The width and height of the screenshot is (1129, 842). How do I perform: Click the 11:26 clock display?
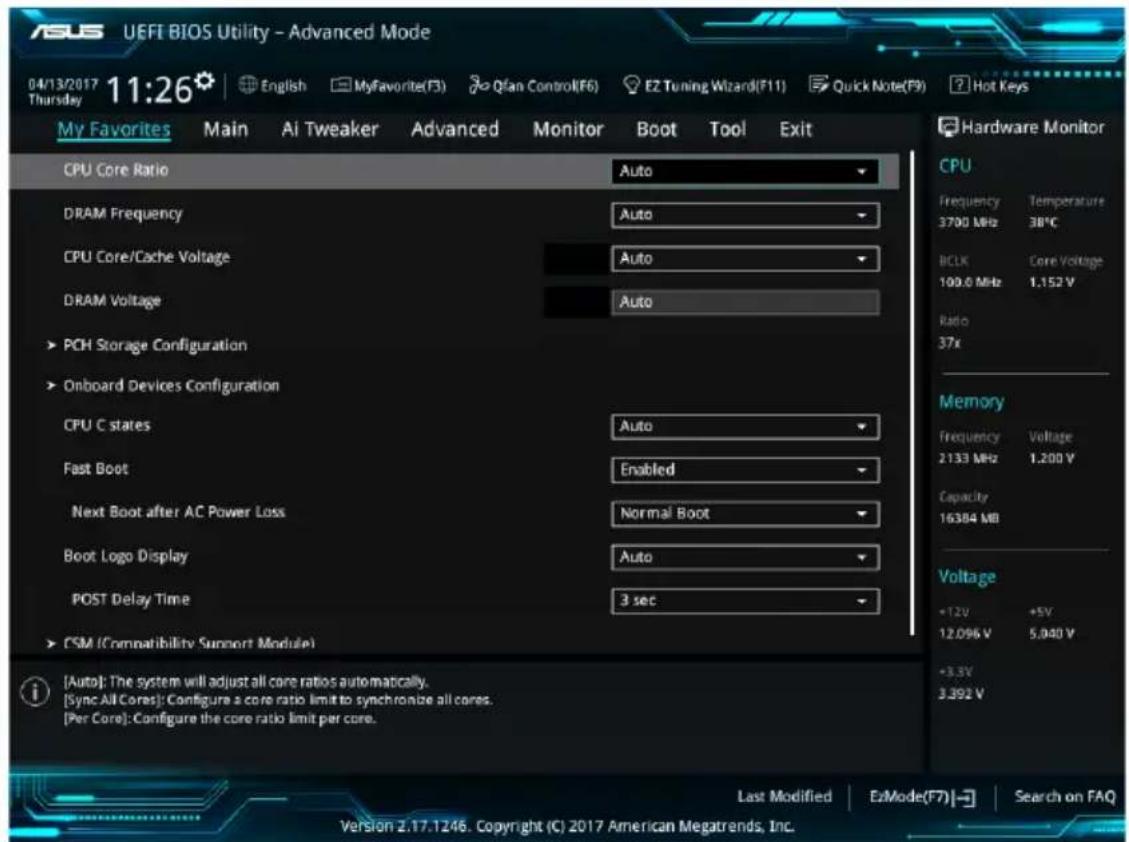click(x=149, y=91)
